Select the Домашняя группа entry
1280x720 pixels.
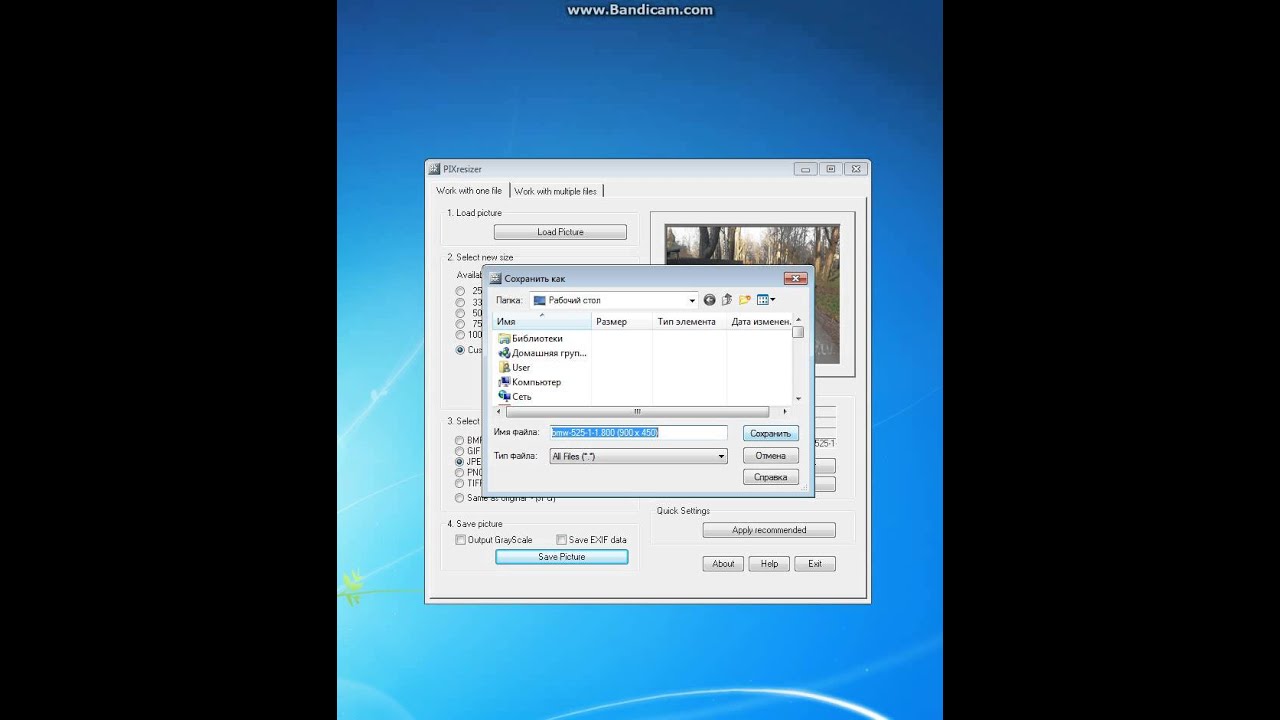coord(542,353)
